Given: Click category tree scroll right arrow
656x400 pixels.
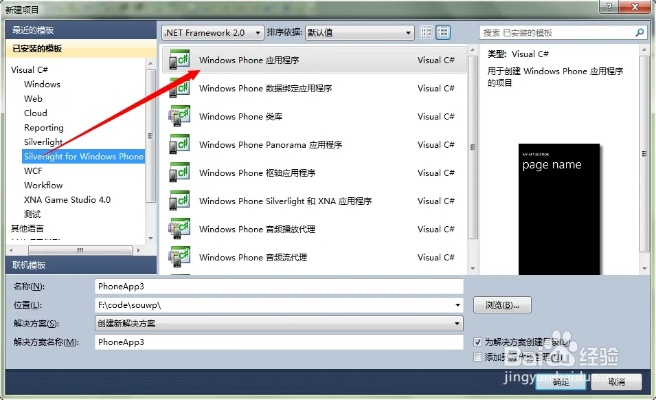Looking at the screenshot, I should 138,250.
